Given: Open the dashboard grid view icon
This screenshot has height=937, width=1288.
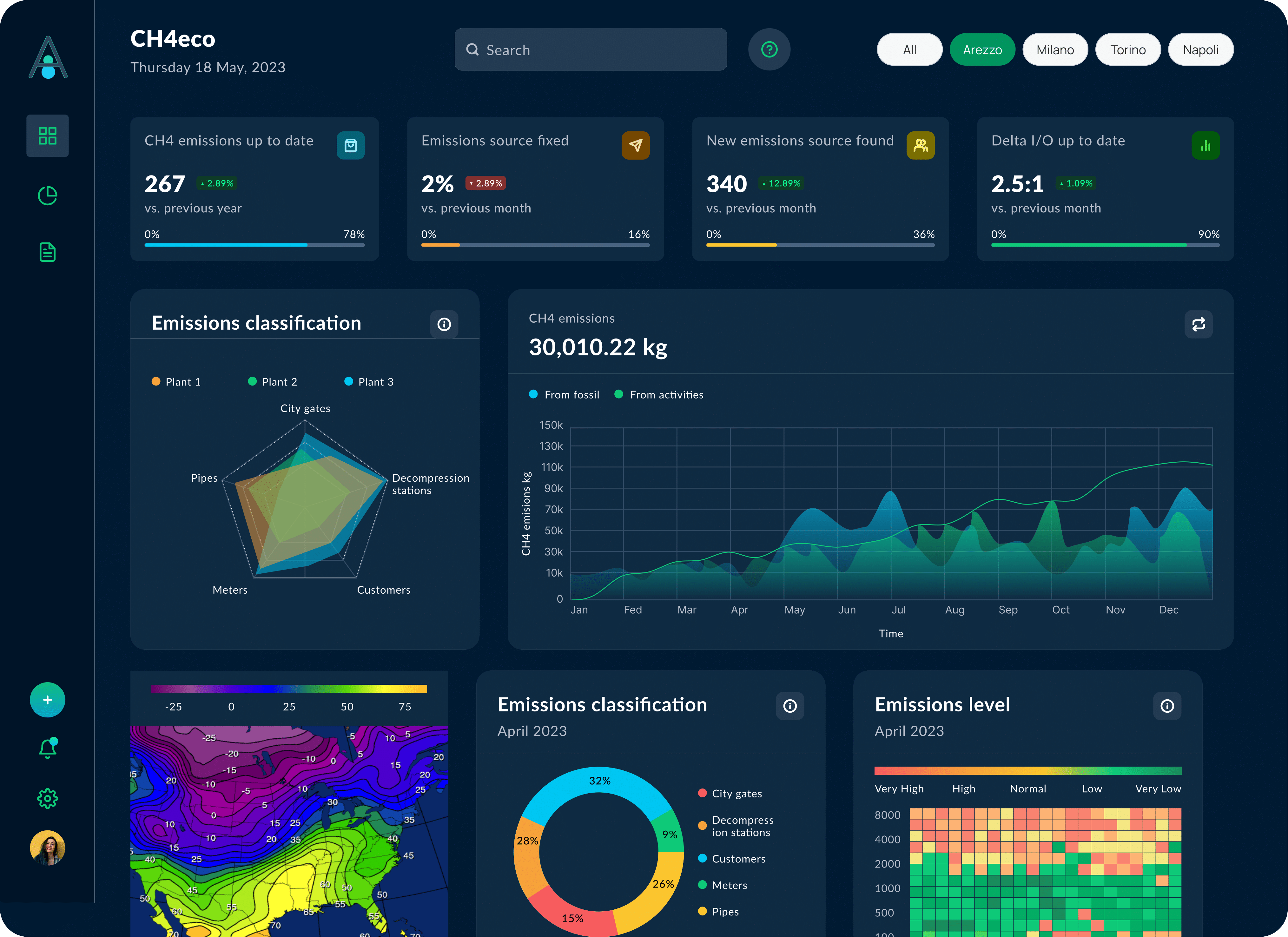Looking at the screenshot, I should tap(48, 136).
